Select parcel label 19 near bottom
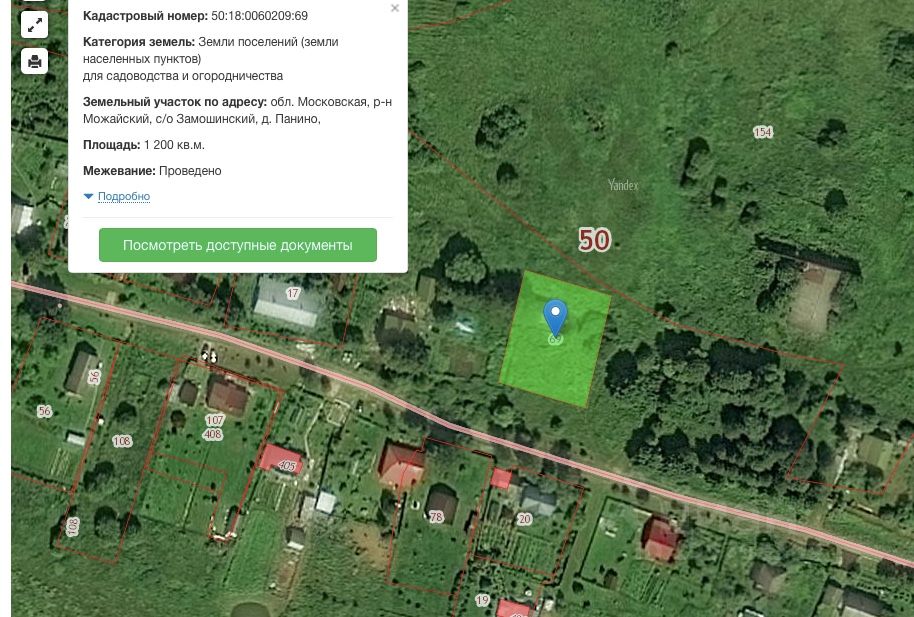Image resolution: width=914 pixels, height=617 pixels. coord(482,600)
